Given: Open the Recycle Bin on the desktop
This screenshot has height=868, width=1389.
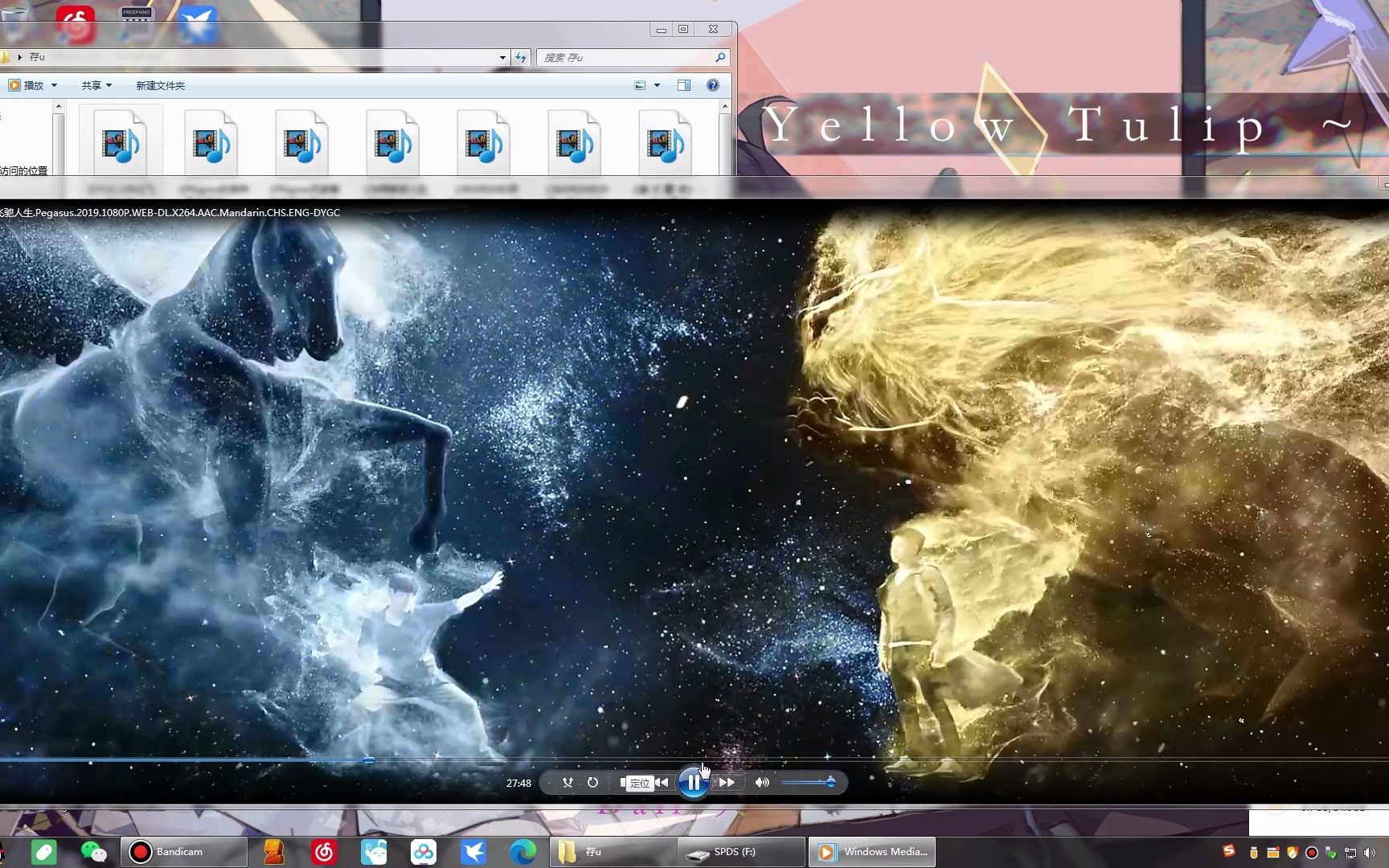Looking at the screenshot, I should pos(14,23).
